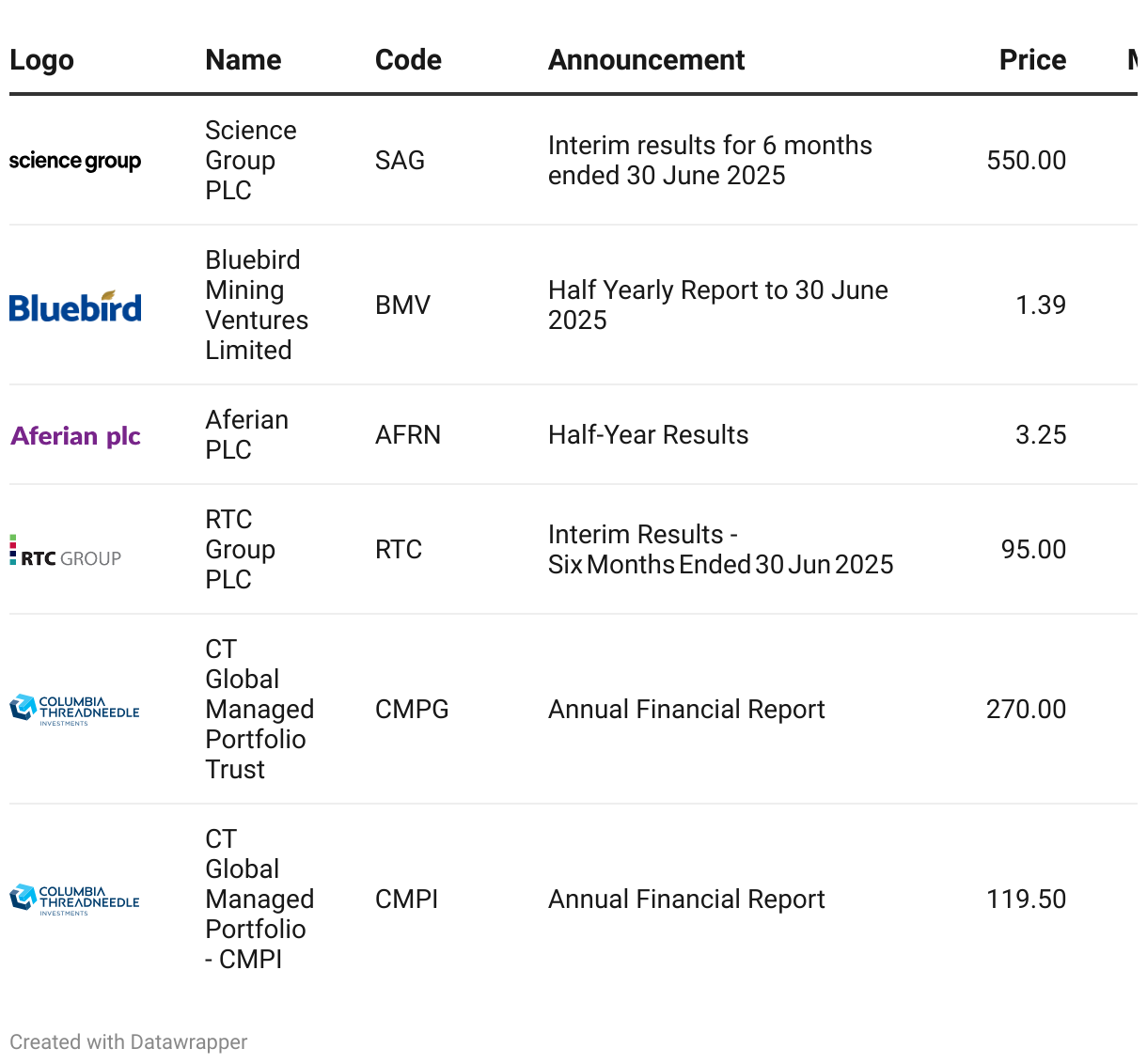Image resolution: width=1147 pixels, height=1064 pixels.
Task: Click the Bluebird logo
Action: [75, 306]
